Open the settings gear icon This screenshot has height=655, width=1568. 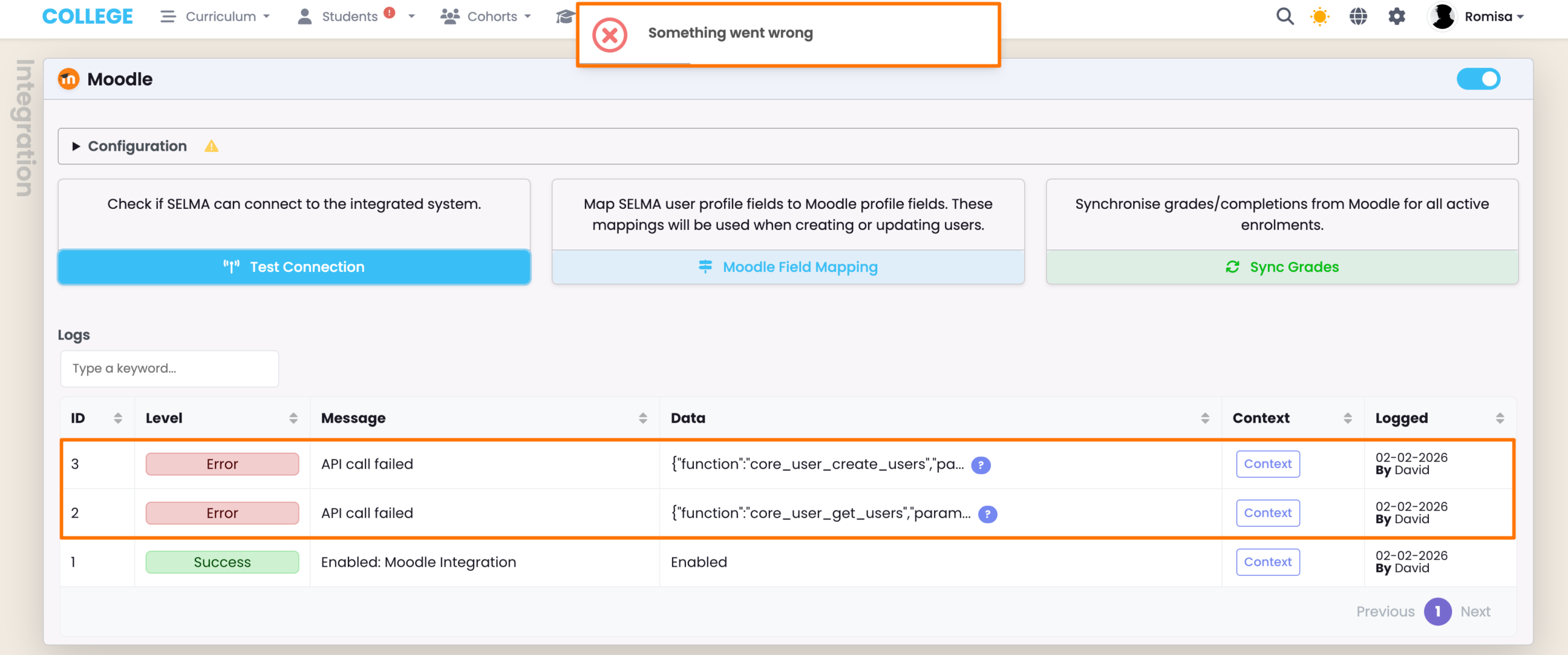(1396, 17)
